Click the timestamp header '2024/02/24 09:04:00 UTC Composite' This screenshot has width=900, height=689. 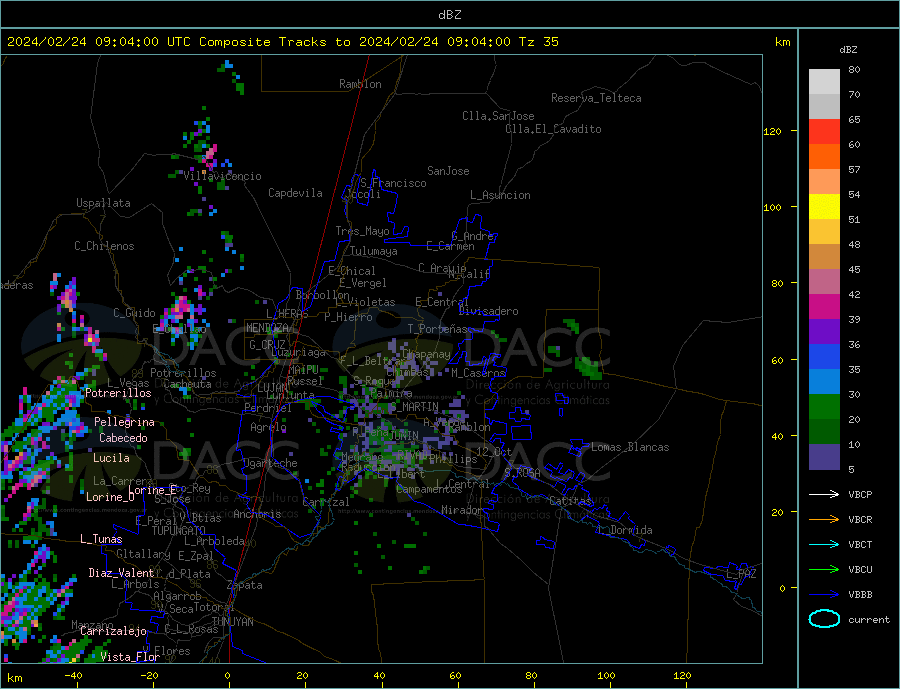click(138, 42)
